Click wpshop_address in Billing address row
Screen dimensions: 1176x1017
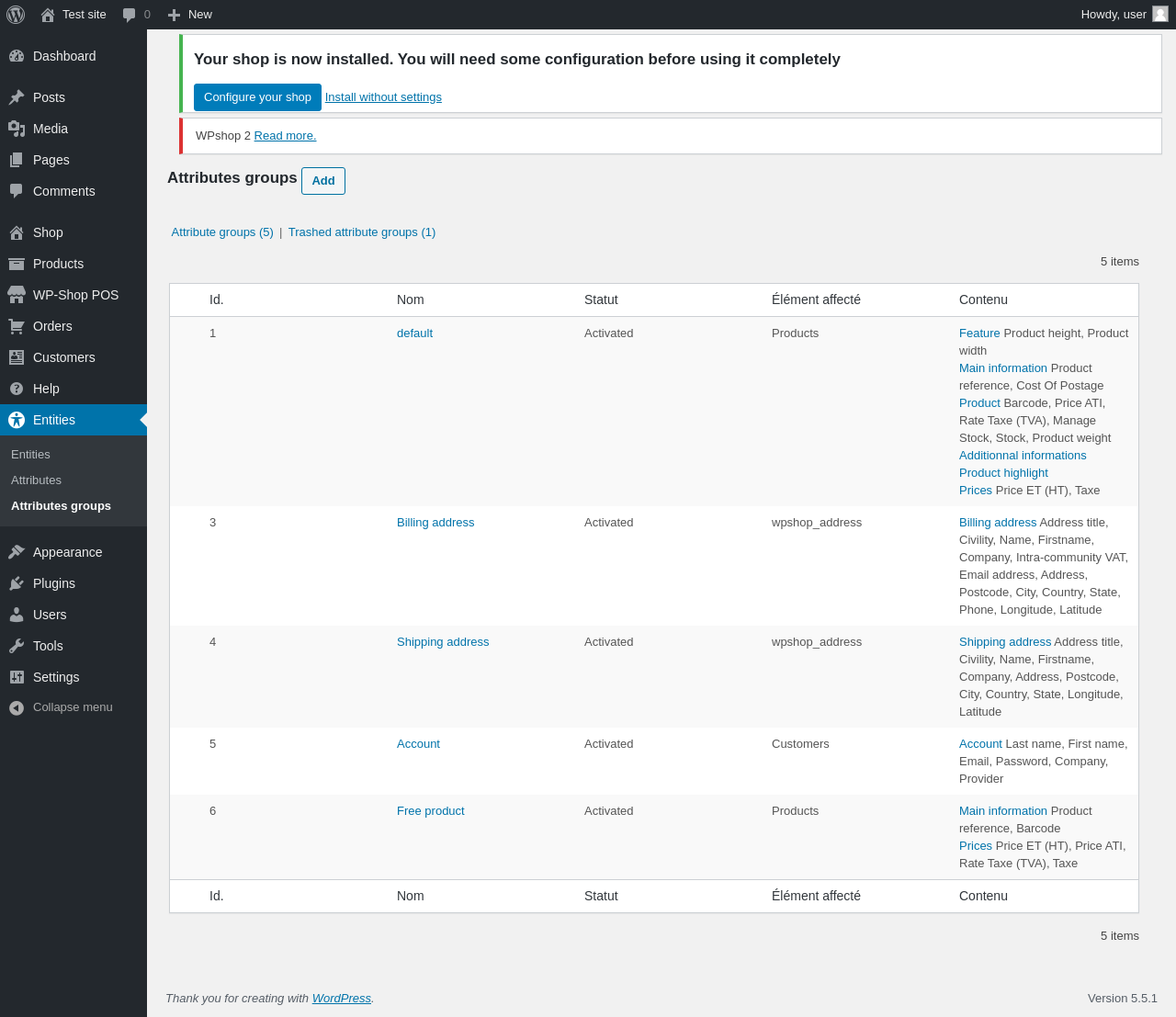click(x=817, y=523)
